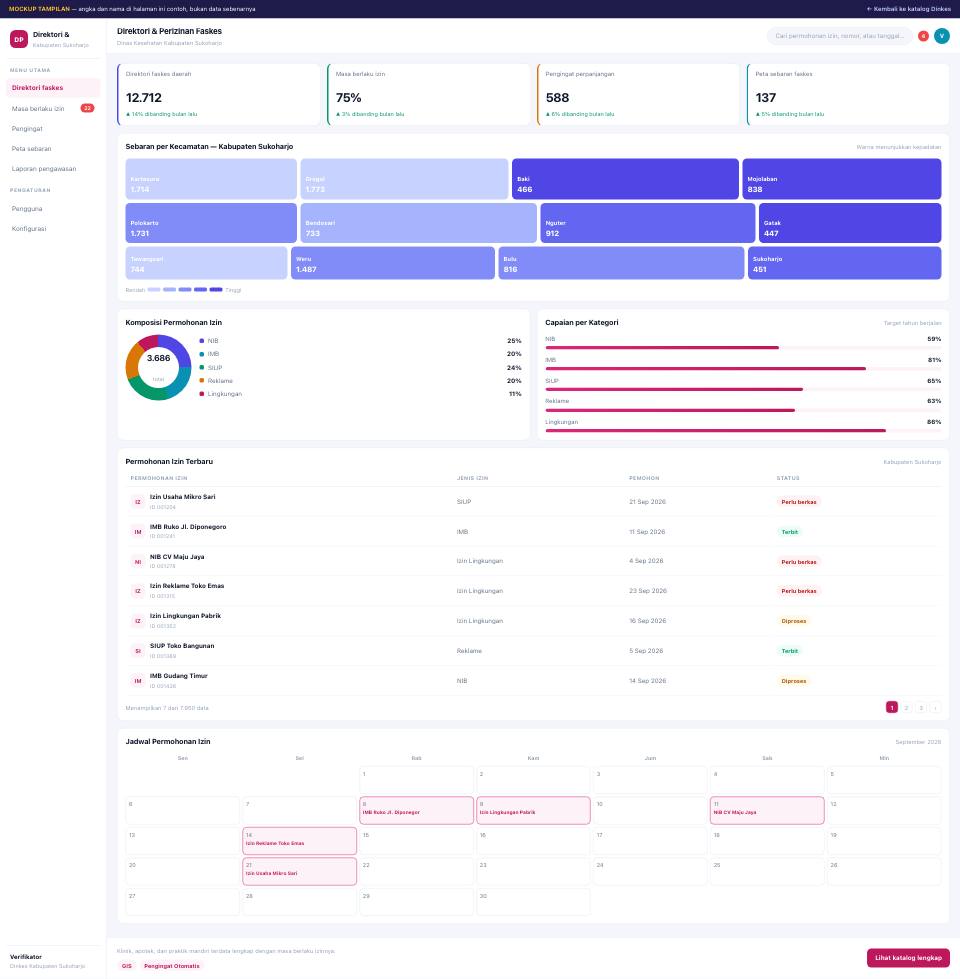Click Diproses status of Izin Lingkungan Pabrik
Screen dimensions: 960x979
(x=793, y=621)
